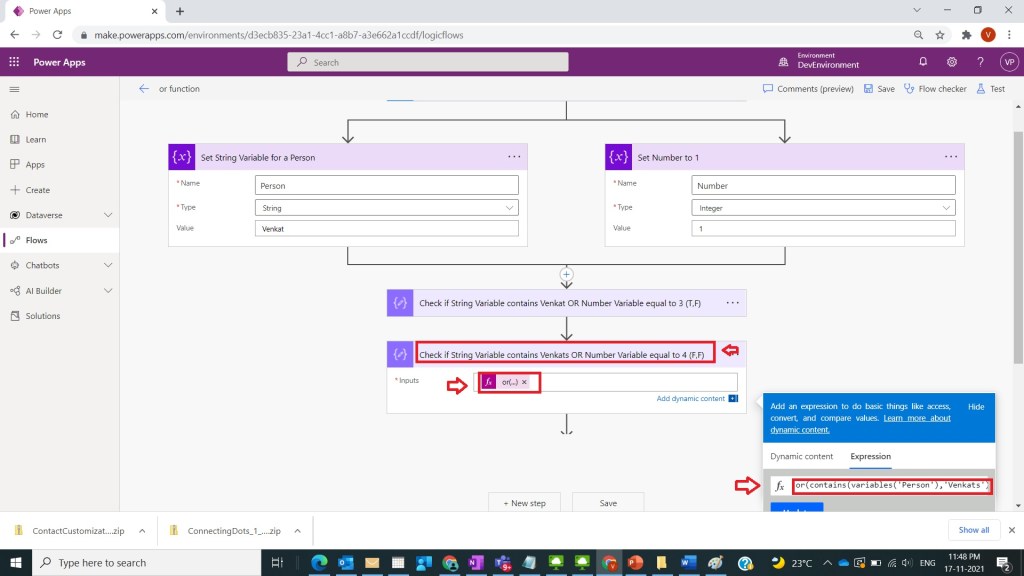
Task: Run the Flow checker
Action: pos(935,89)
